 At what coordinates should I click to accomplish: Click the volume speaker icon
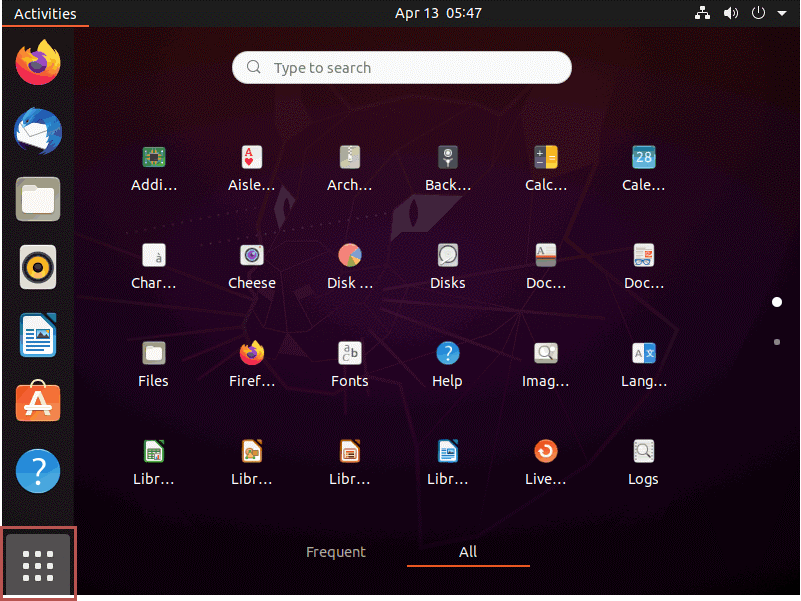[x=731, y=13]
